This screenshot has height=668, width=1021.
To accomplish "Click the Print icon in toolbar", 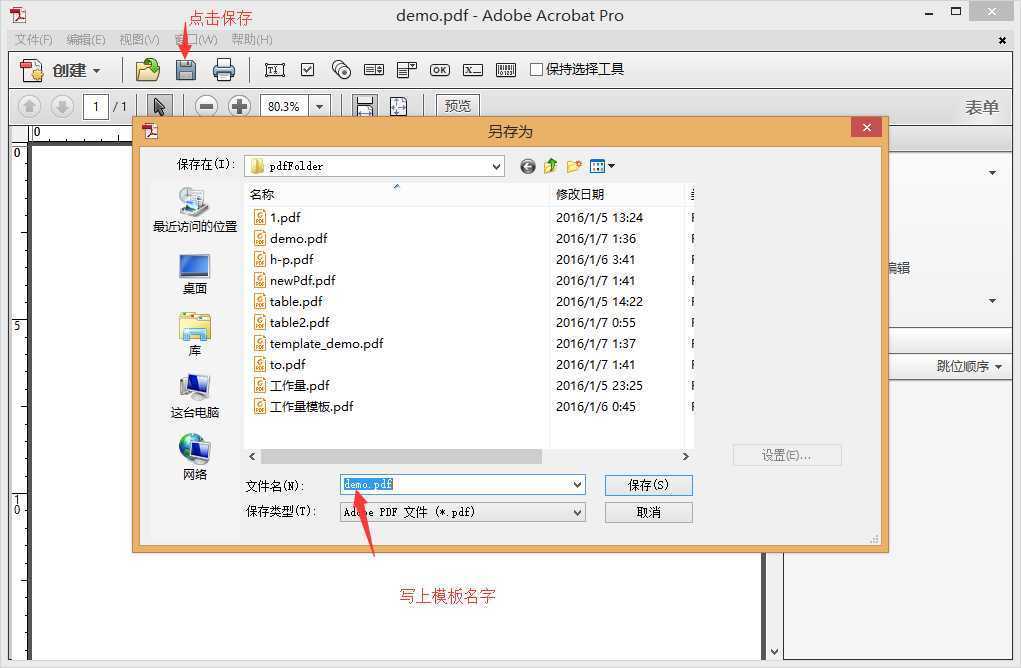I will (x=223, y=70).
